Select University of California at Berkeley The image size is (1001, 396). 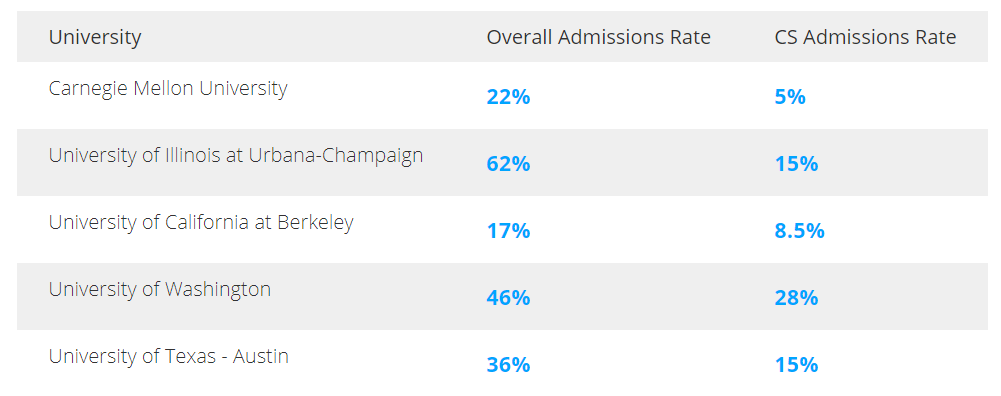[x=201, y=222]
